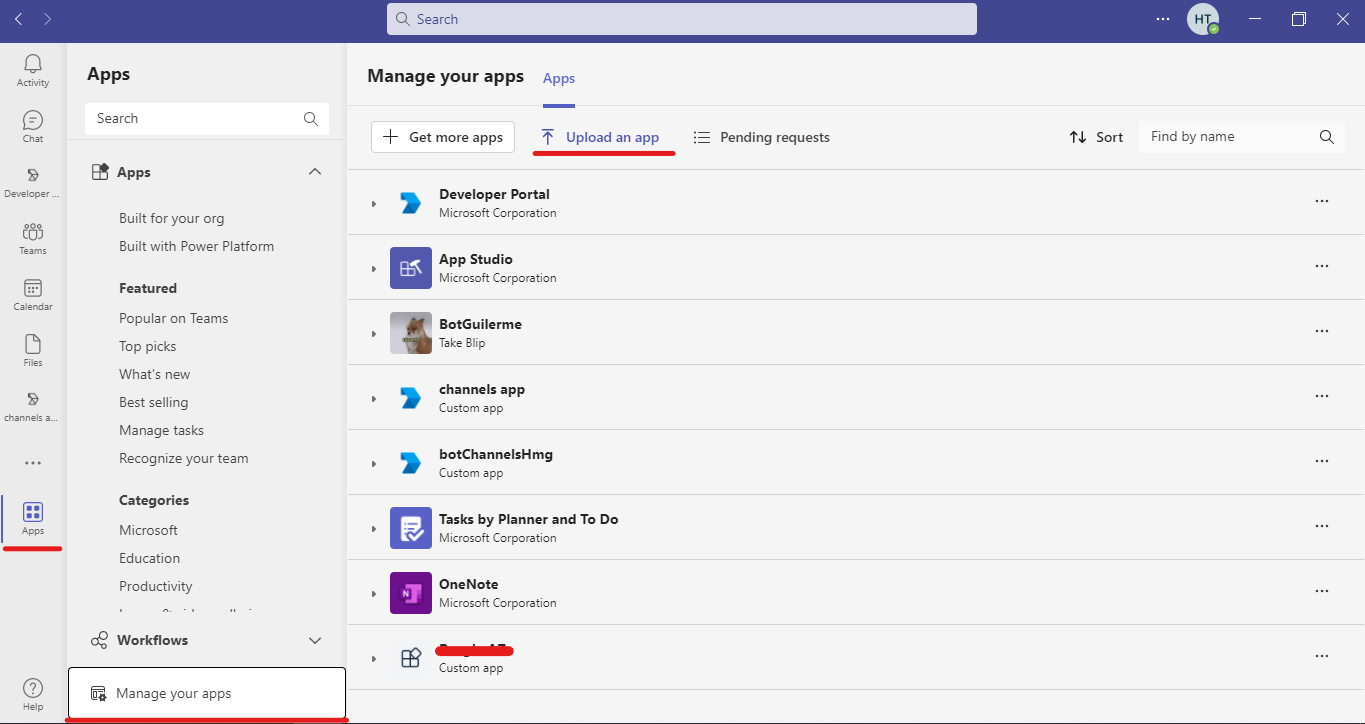
Task: Open Built for your org category
Action: coord(171,218)
